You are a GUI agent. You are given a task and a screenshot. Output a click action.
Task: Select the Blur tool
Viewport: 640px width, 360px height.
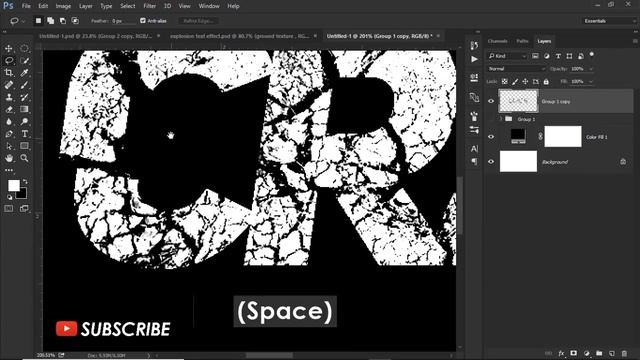(9, 122)
